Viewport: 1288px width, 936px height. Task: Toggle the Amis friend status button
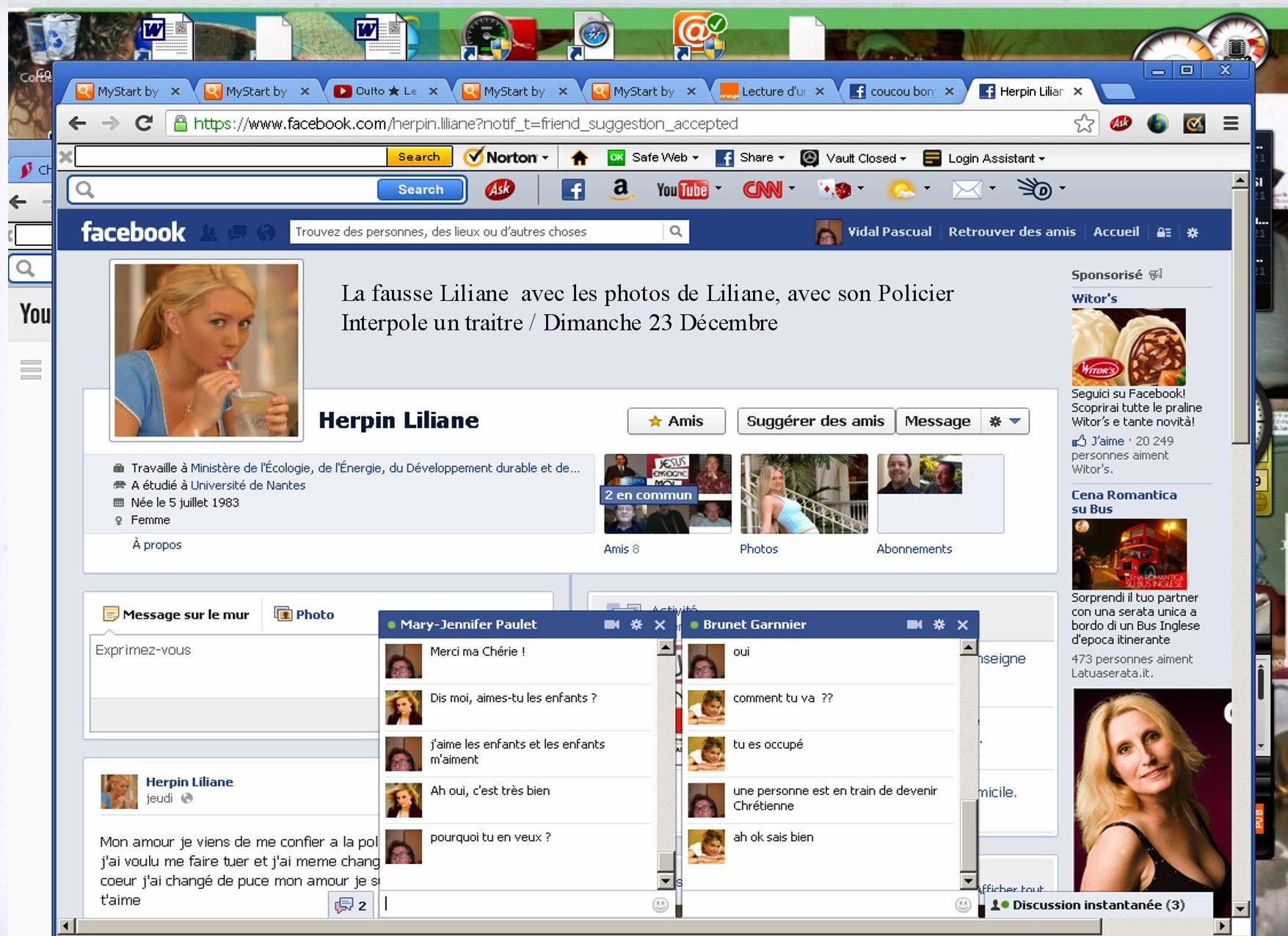click(x=676, y=421)
